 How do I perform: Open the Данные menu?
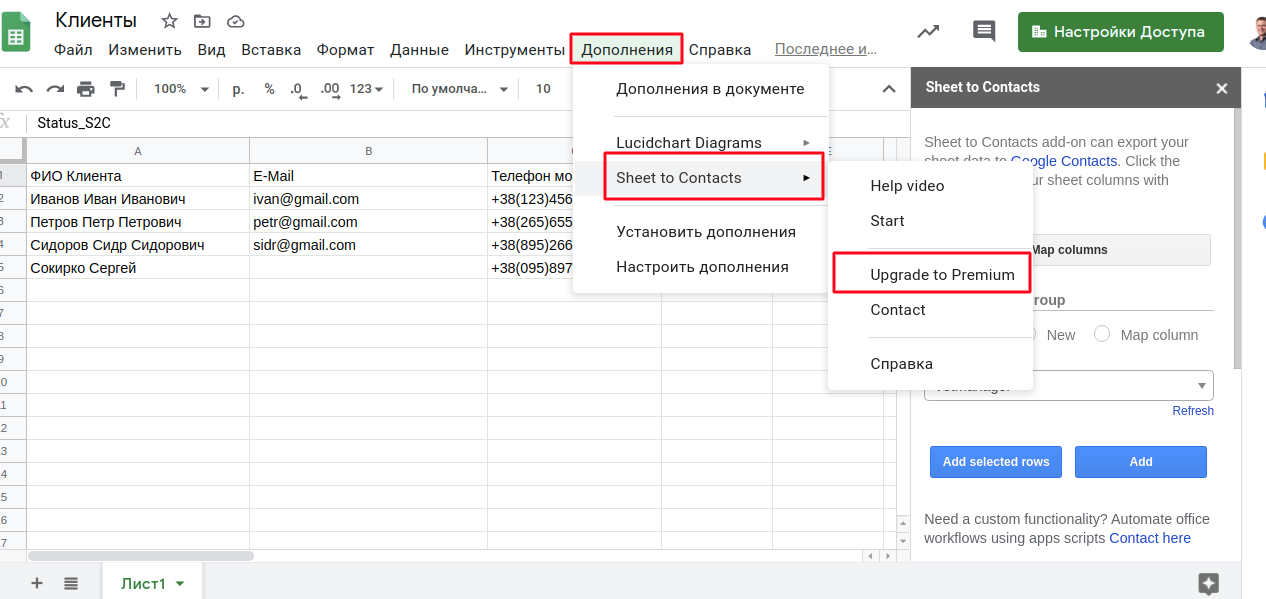[x=419, y=49]
